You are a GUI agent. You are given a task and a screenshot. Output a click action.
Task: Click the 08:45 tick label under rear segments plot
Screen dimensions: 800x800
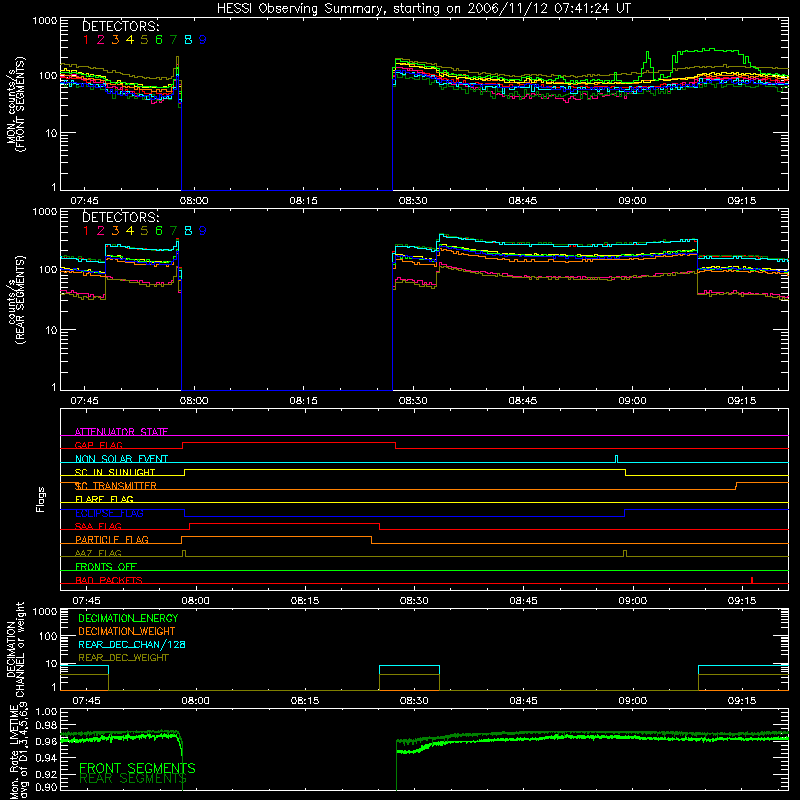tap(522, 401)
